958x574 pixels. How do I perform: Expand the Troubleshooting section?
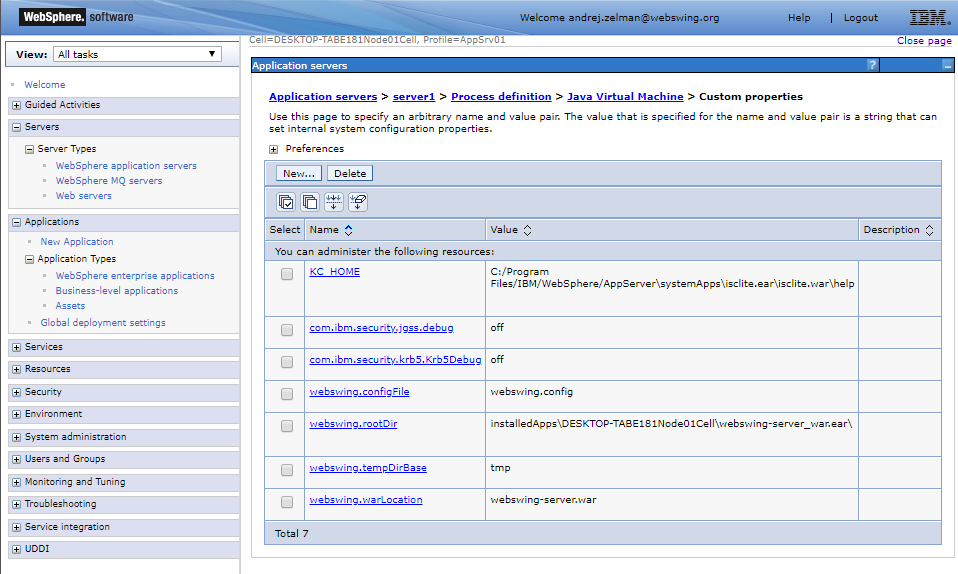click(x=16, y=504)
